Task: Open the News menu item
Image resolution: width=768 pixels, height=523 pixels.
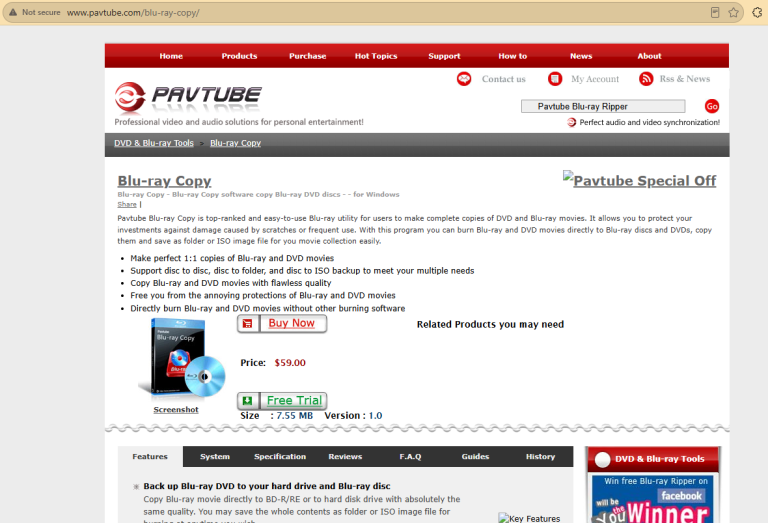Action: (581, 56)
